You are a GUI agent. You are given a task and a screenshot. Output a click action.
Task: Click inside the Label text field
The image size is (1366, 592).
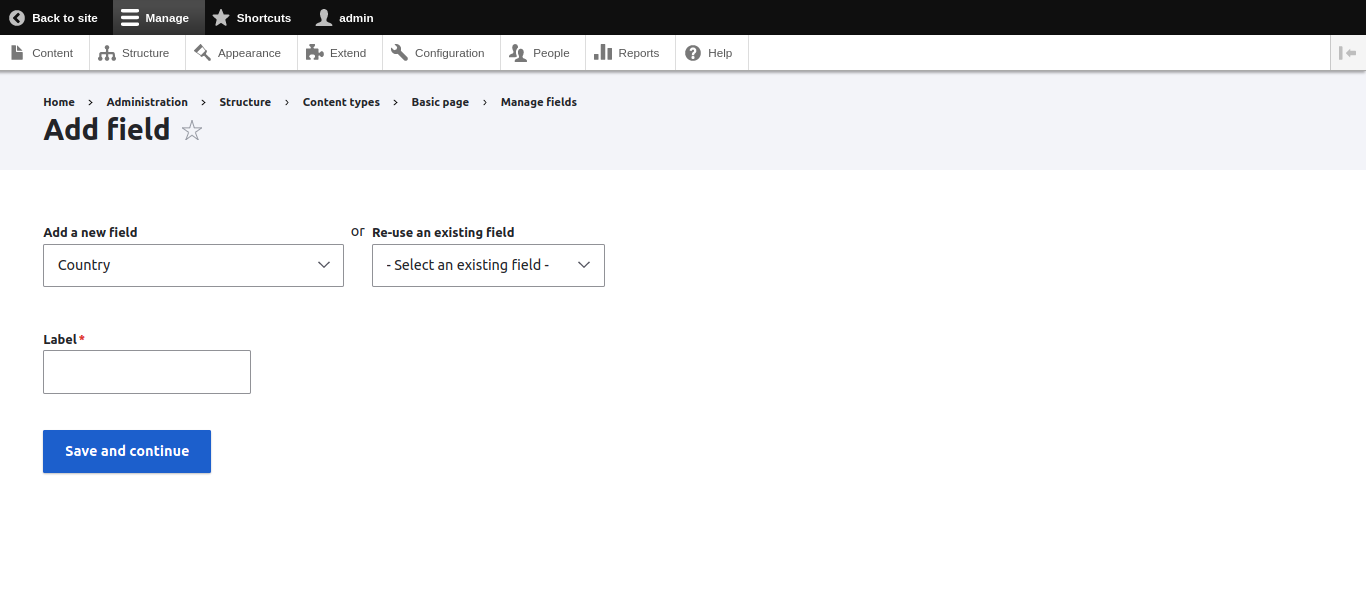coord(146,371)
